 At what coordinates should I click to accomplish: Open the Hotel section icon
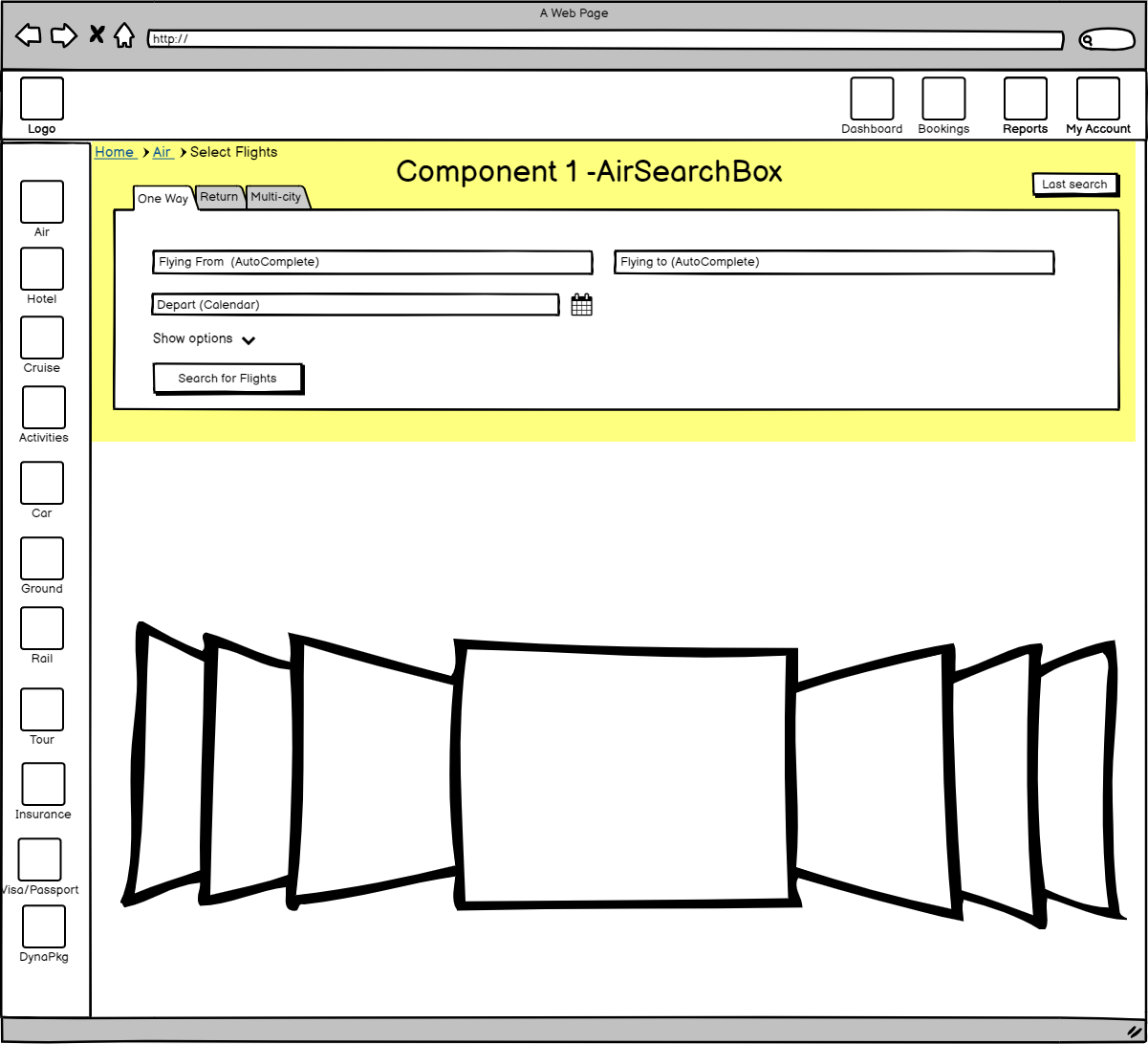coord(42,269)
